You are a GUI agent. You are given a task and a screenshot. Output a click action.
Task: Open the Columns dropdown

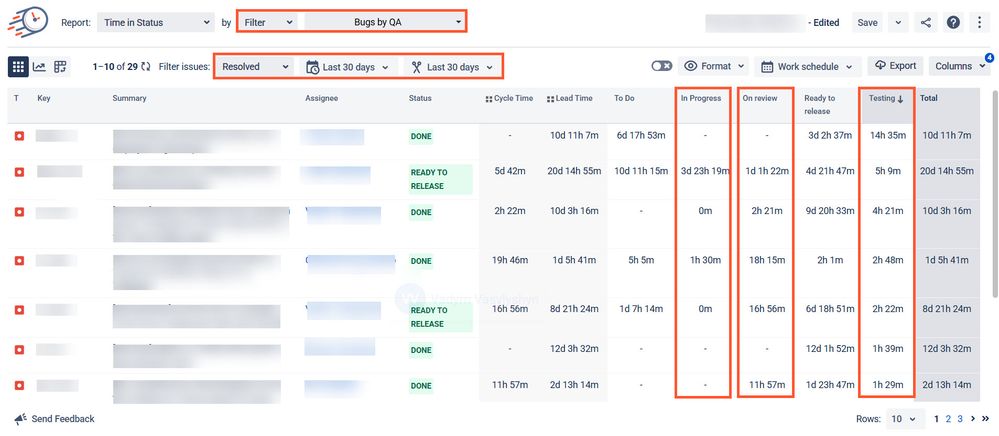959,66
